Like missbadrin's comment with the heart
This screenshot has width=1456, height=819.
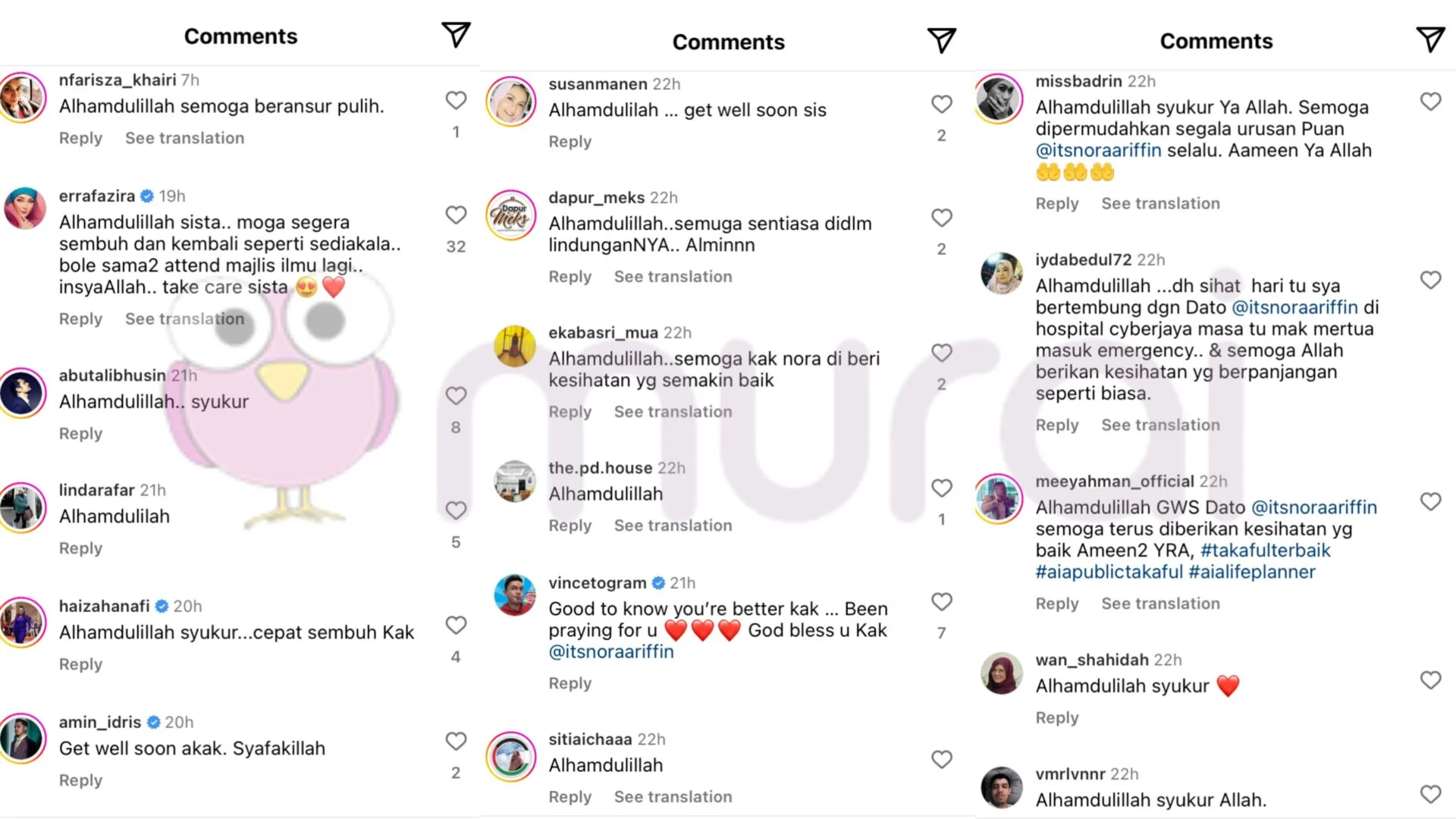[x=1430, y=102]
